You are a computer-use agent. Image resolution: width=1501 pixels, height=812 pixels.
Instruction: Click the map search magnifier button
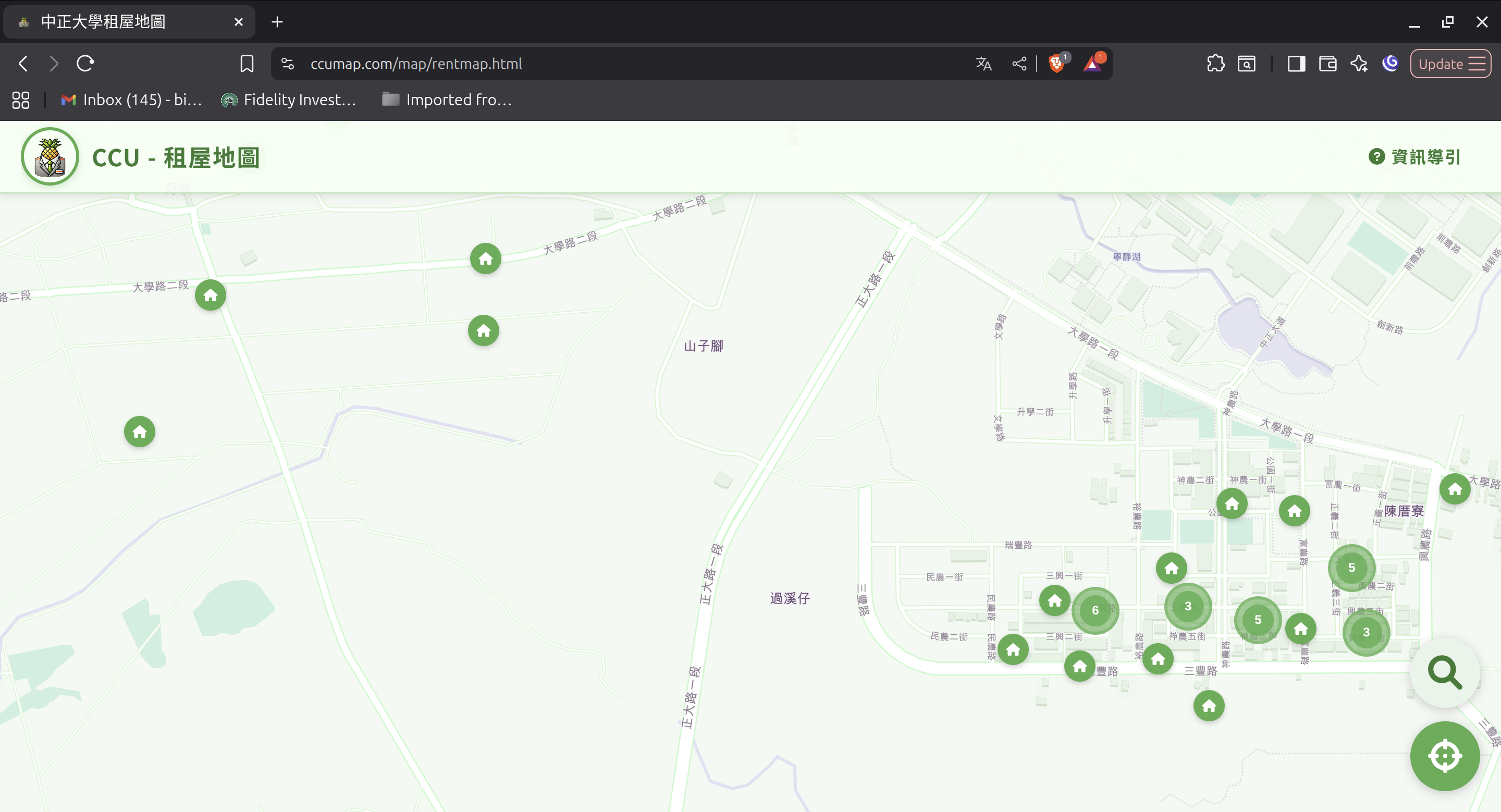1445,673
